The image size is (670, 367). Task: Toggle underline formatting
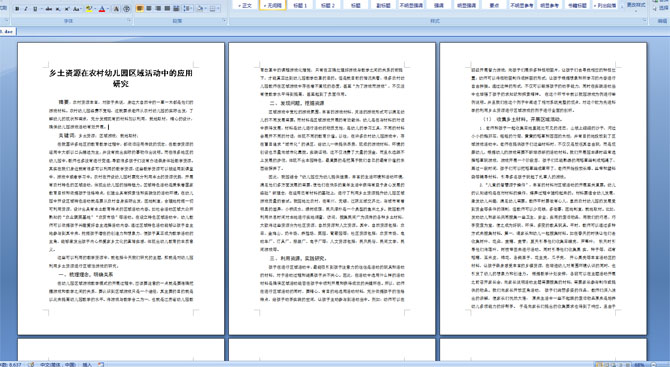pyautogui.click(x=35, y=9)
